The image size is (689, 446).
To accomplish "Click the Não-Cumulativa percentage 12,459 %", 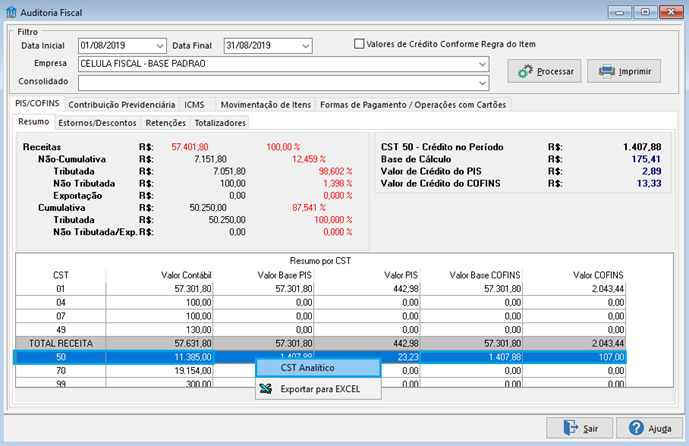I will 309,159.
